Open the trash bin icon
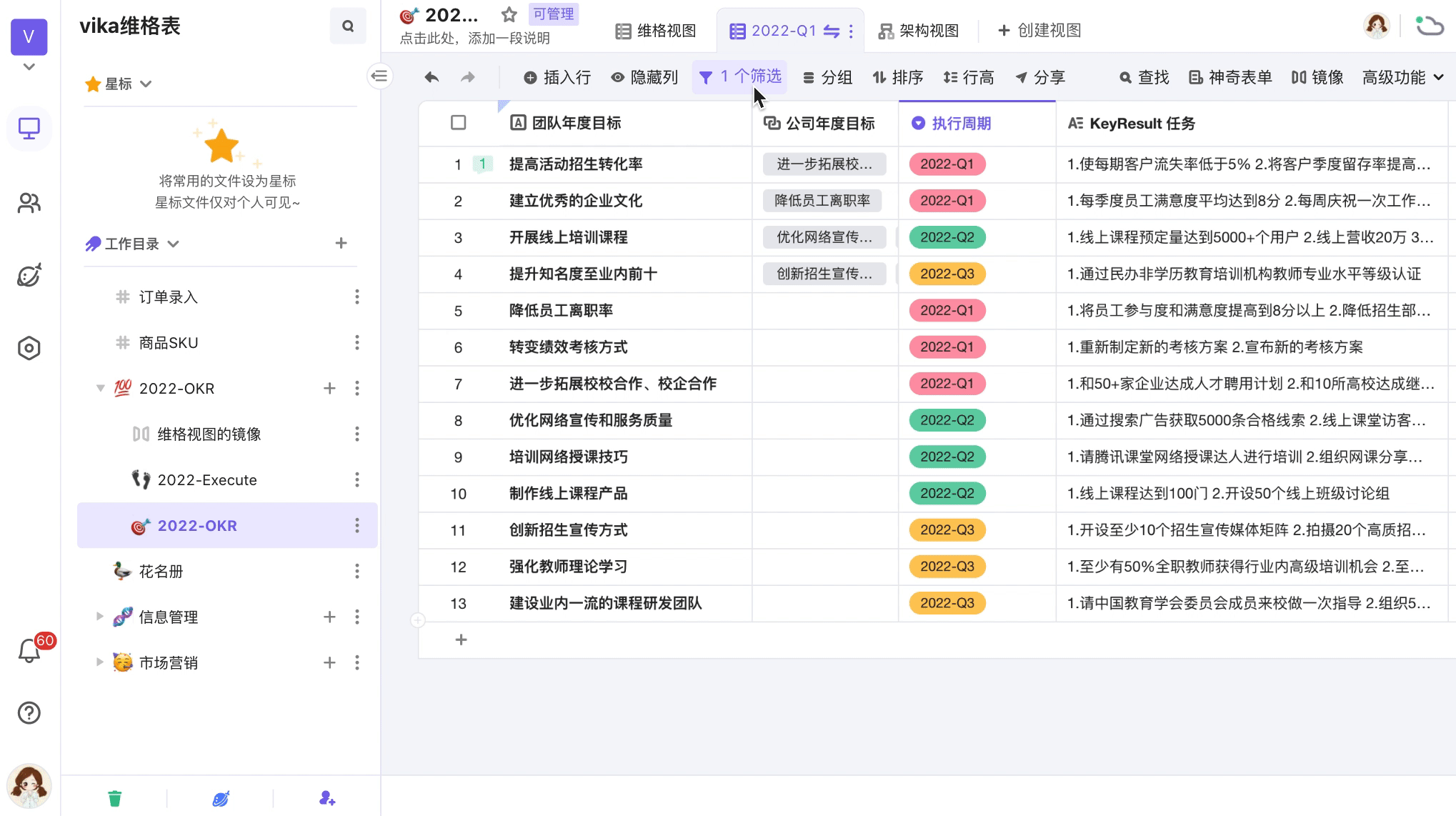1456x816 pixels. click(x=114, y=798)
